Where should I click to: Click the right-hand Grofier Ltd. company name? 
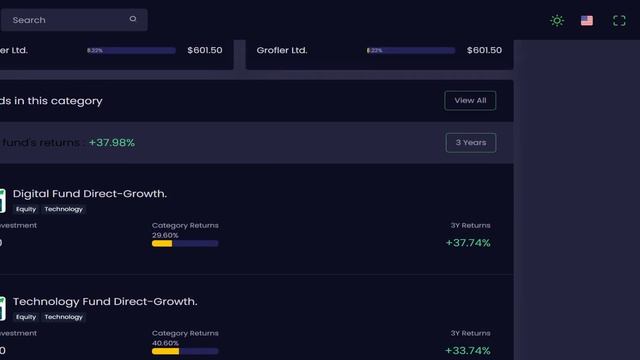(282, 50)
